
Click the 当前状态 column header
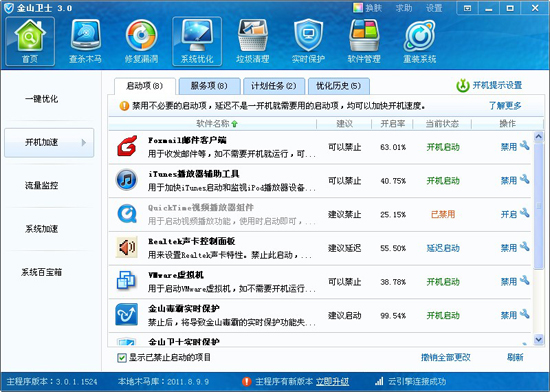tap(442, 124)
